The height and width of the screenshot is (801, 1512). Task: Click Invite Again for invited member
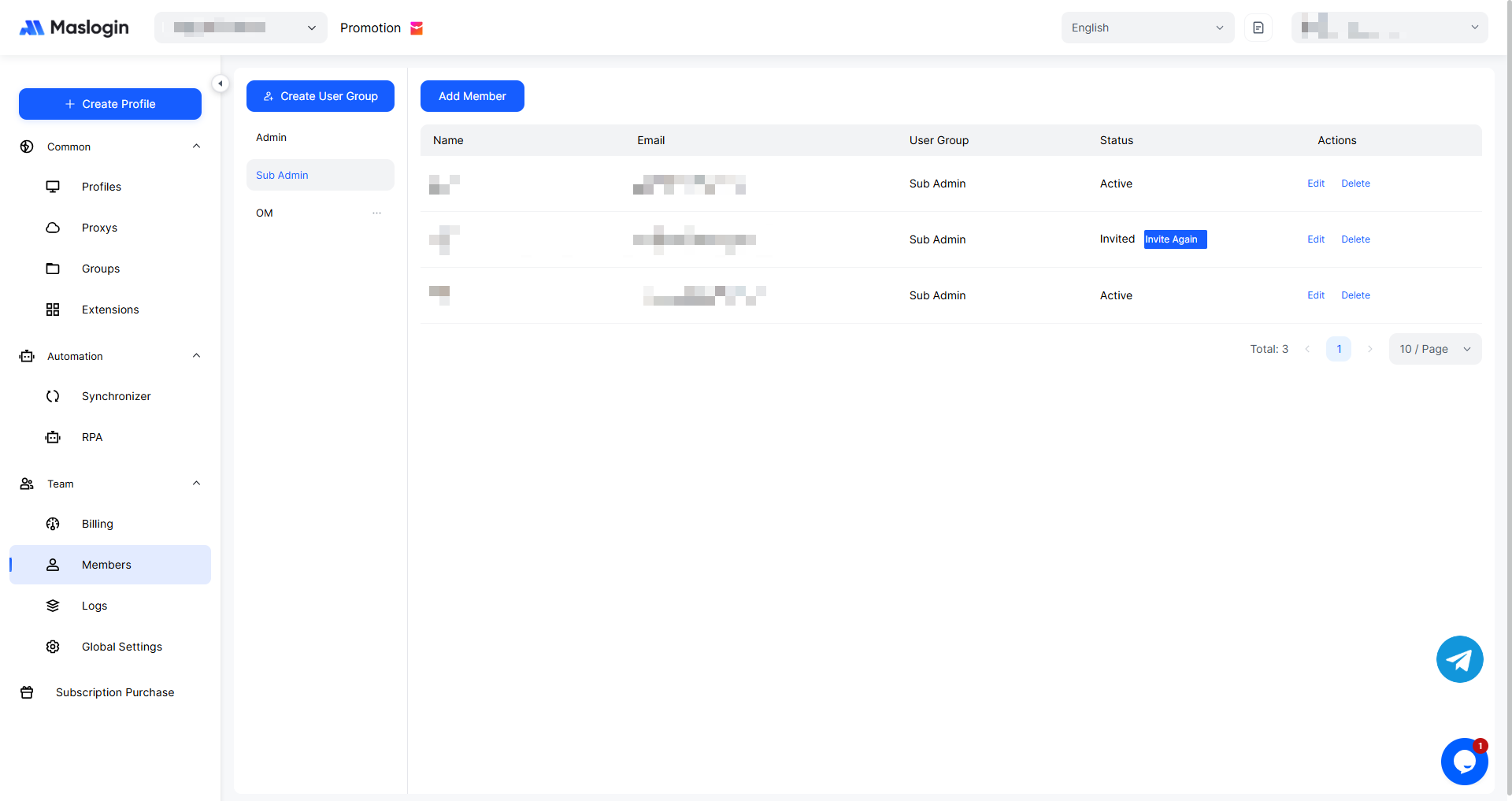tap(1174, 239)
